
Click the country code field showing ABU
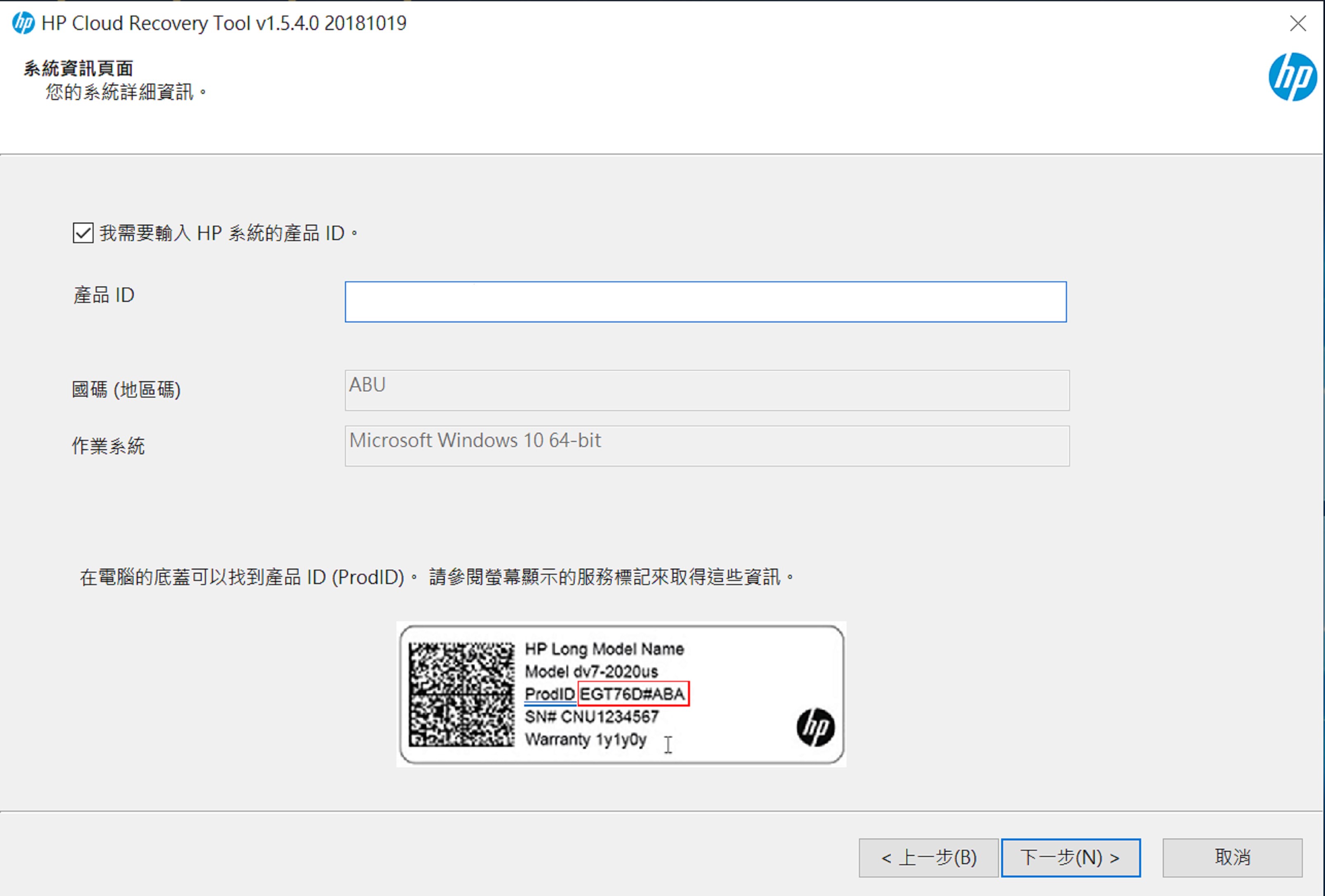point(707,391)
